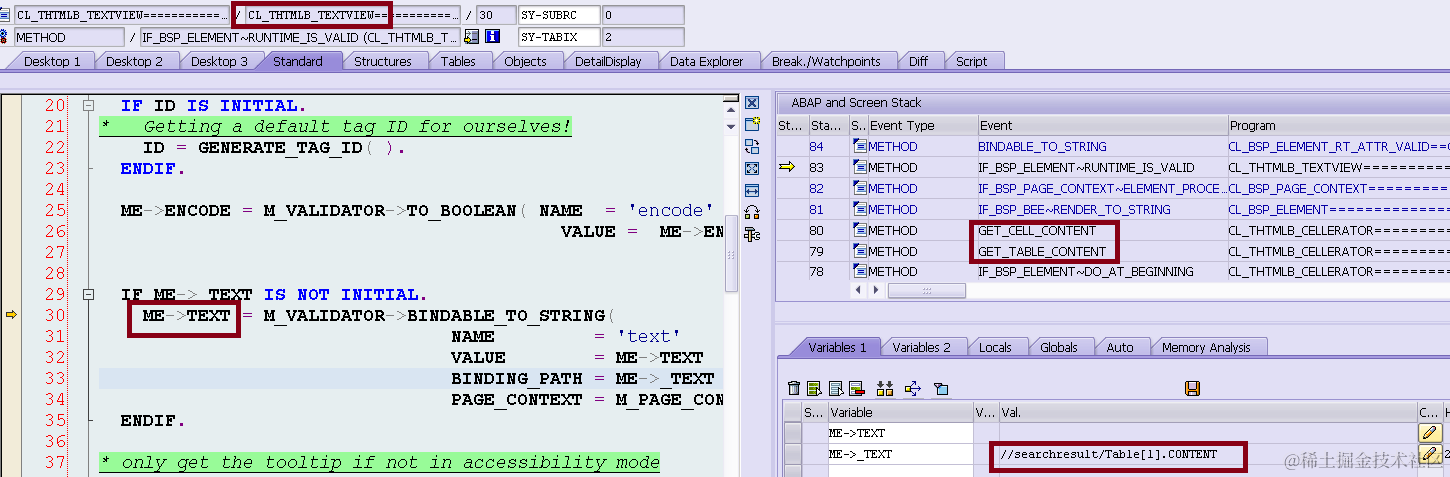The image size is (1450, 477).
Task: Click the ME->_TEXT variable name cell
Action: point(899,454)
